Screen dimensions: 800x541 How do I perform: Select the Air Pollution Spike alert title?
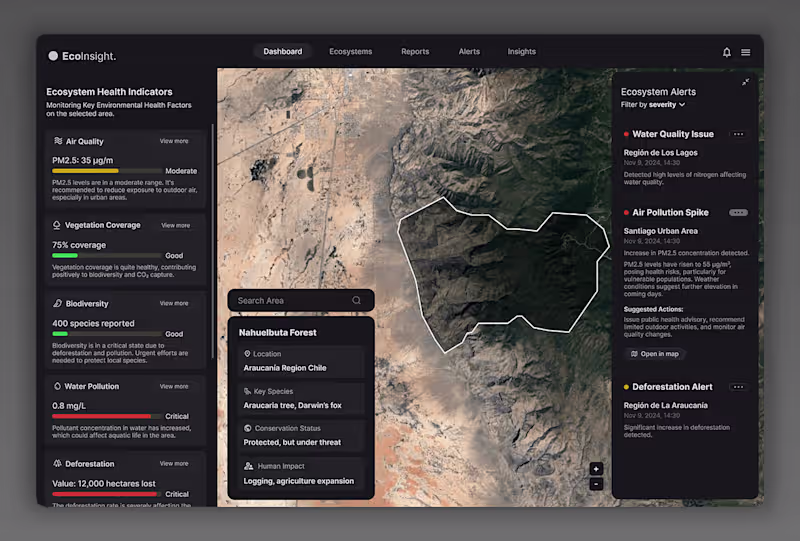[670, 212]
